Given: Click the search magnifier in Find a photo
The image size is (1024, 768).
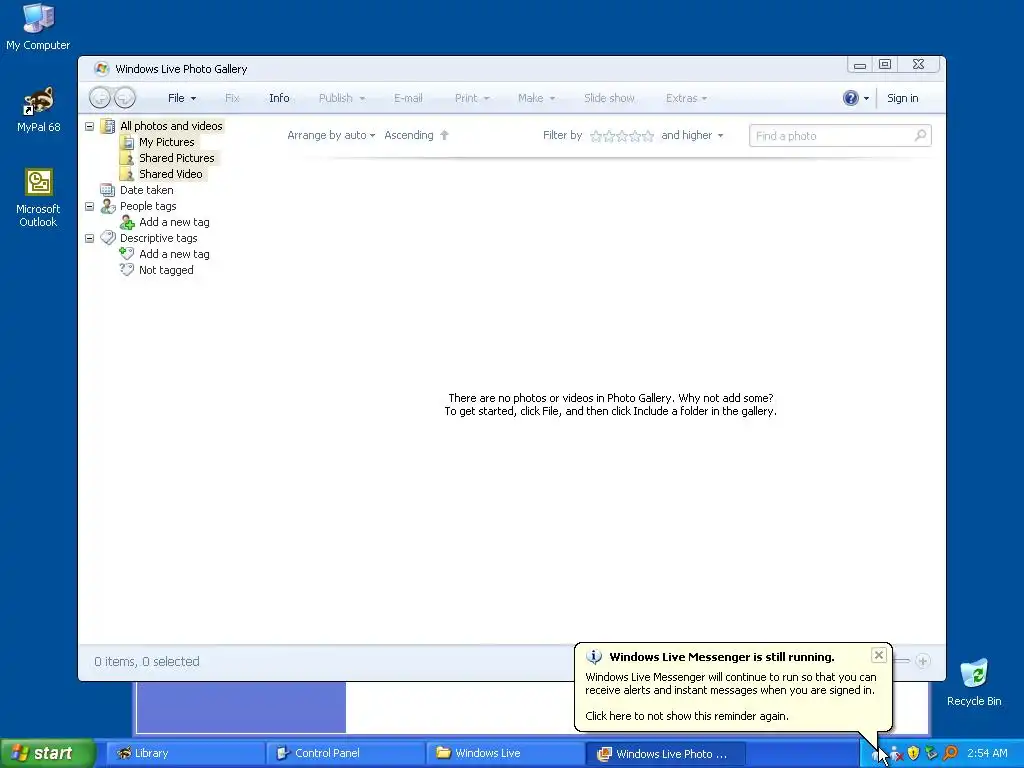Looking at the screenshot, I should [920, 135].
